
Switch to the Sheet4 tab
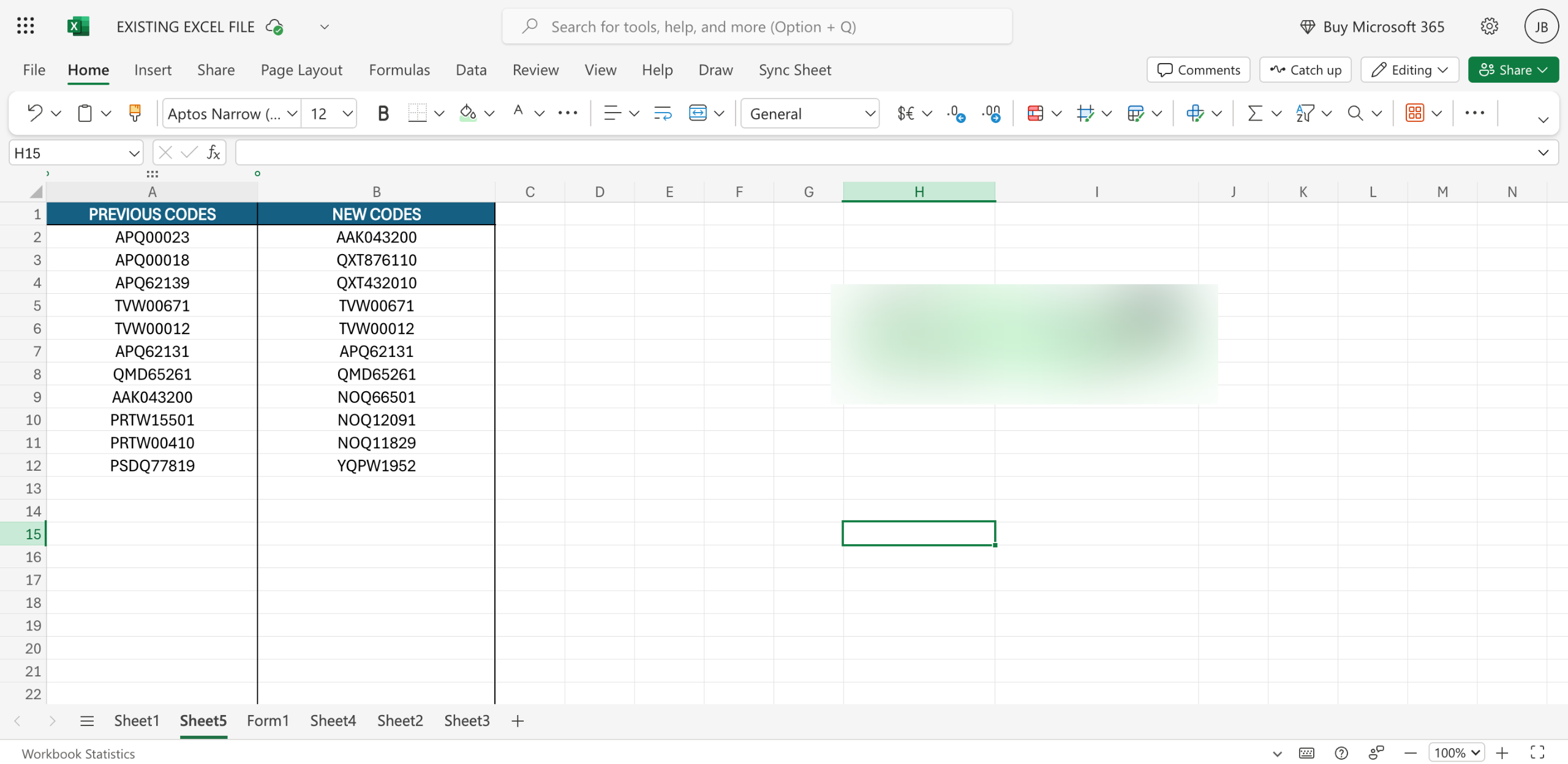pyautogui.click(x=333, y=721)
